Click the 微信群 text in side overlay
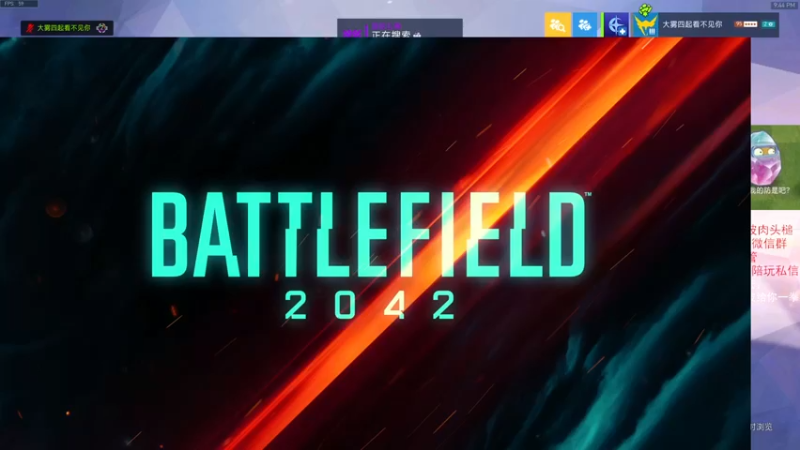This screenshot has width=800, height=450. click(769, 244)
